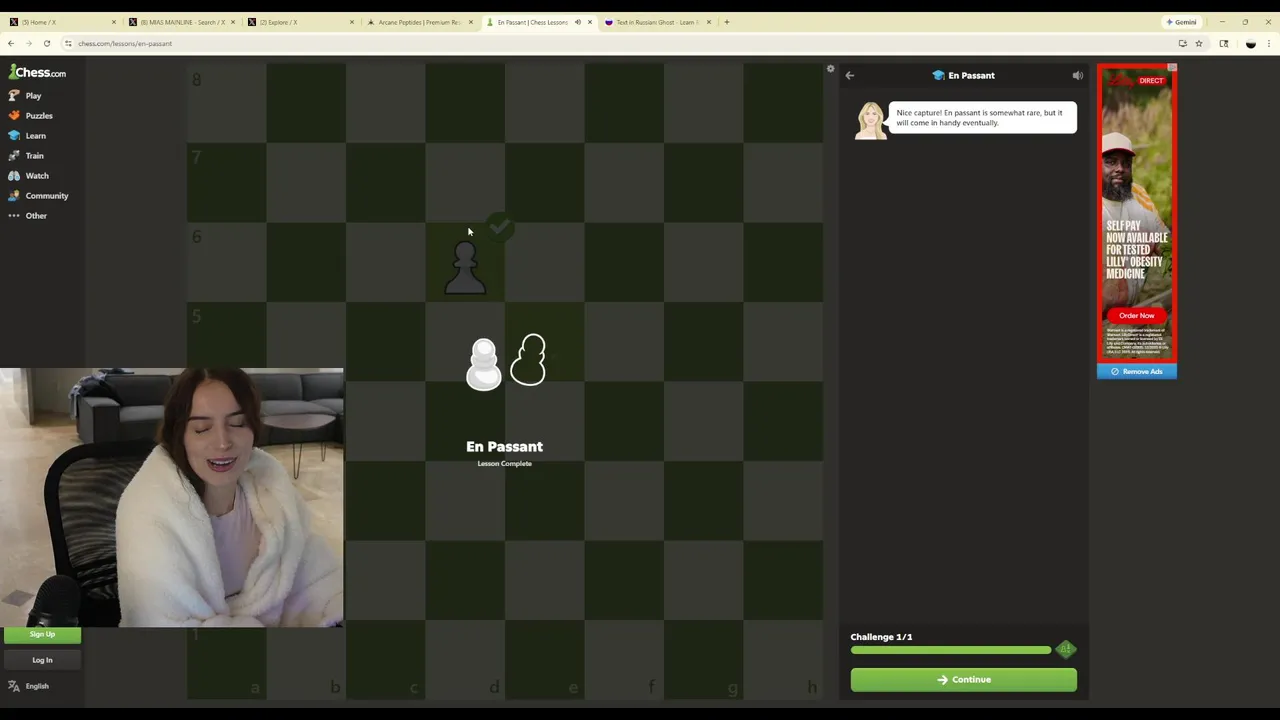1280x720 pixels.
Task: Open board settings gear icon
Action: (830, 69)
